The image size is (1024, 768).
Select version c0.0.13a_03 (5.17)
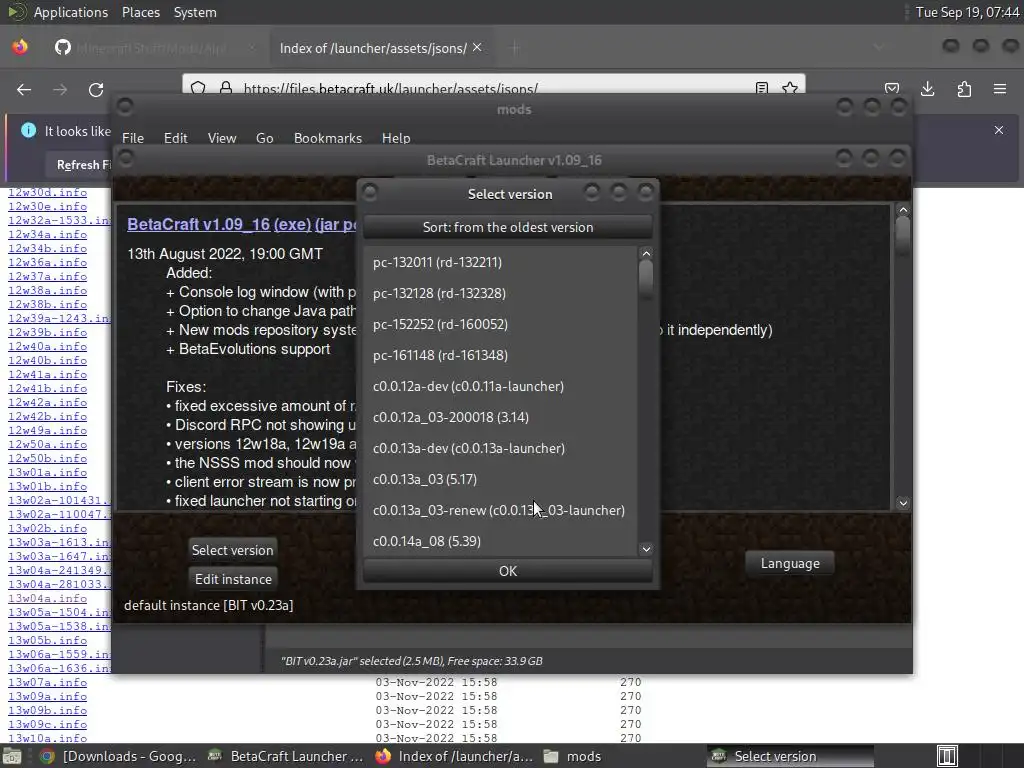500,479
